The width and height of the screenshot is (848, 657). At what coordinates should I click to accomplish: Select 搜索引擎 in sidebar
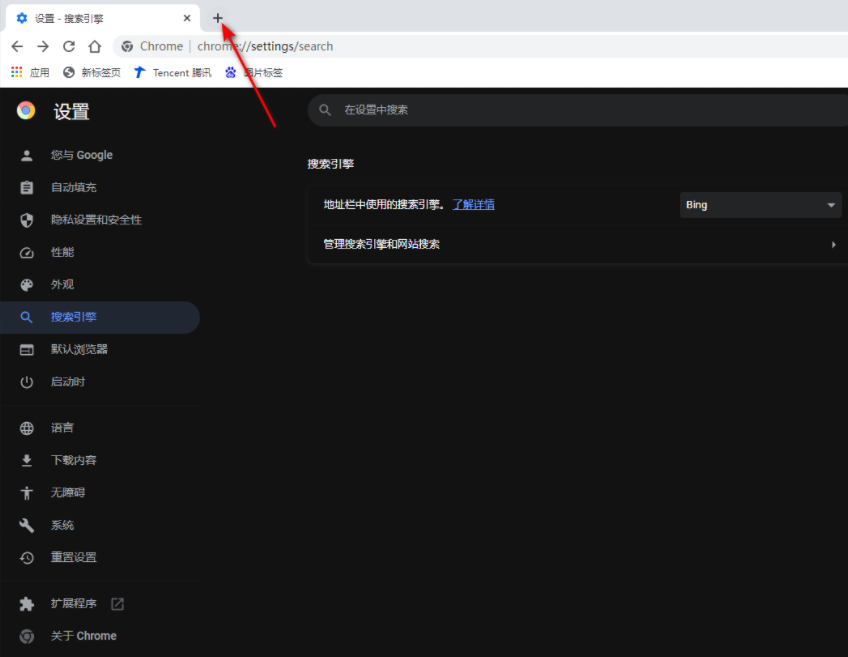click(101, 317)
